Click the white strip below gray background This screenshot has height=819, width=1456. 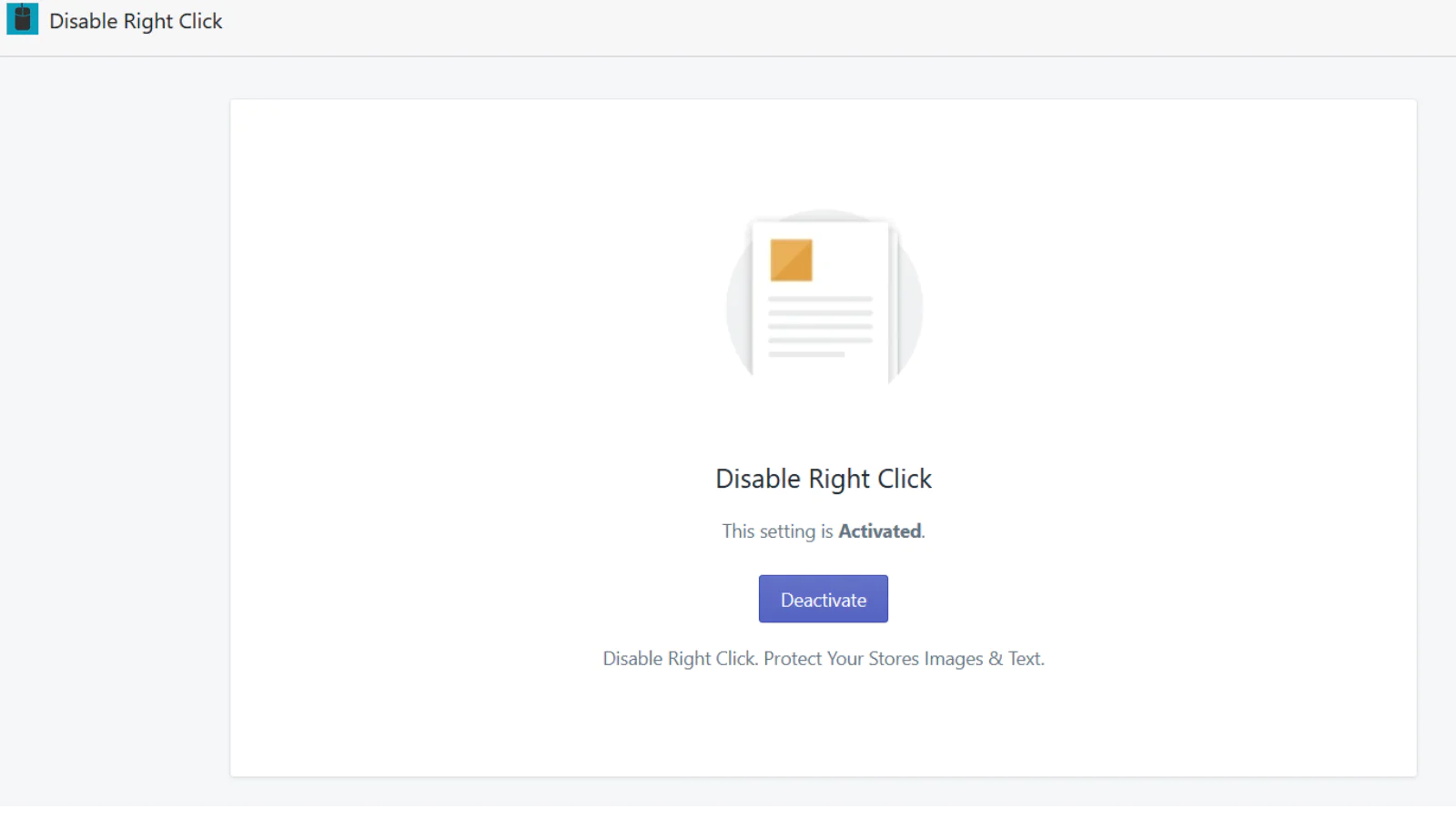coord(728,813)
